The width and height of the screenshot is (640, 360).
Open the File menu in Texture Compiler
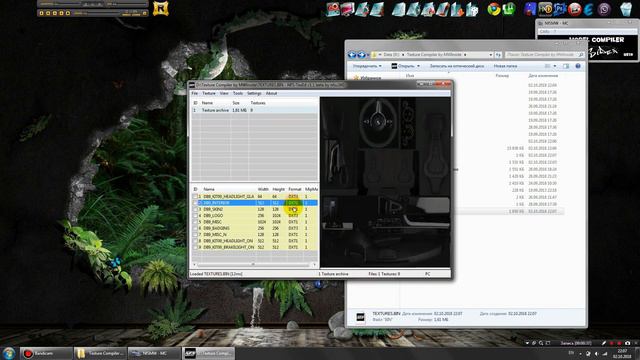[195, 93]
